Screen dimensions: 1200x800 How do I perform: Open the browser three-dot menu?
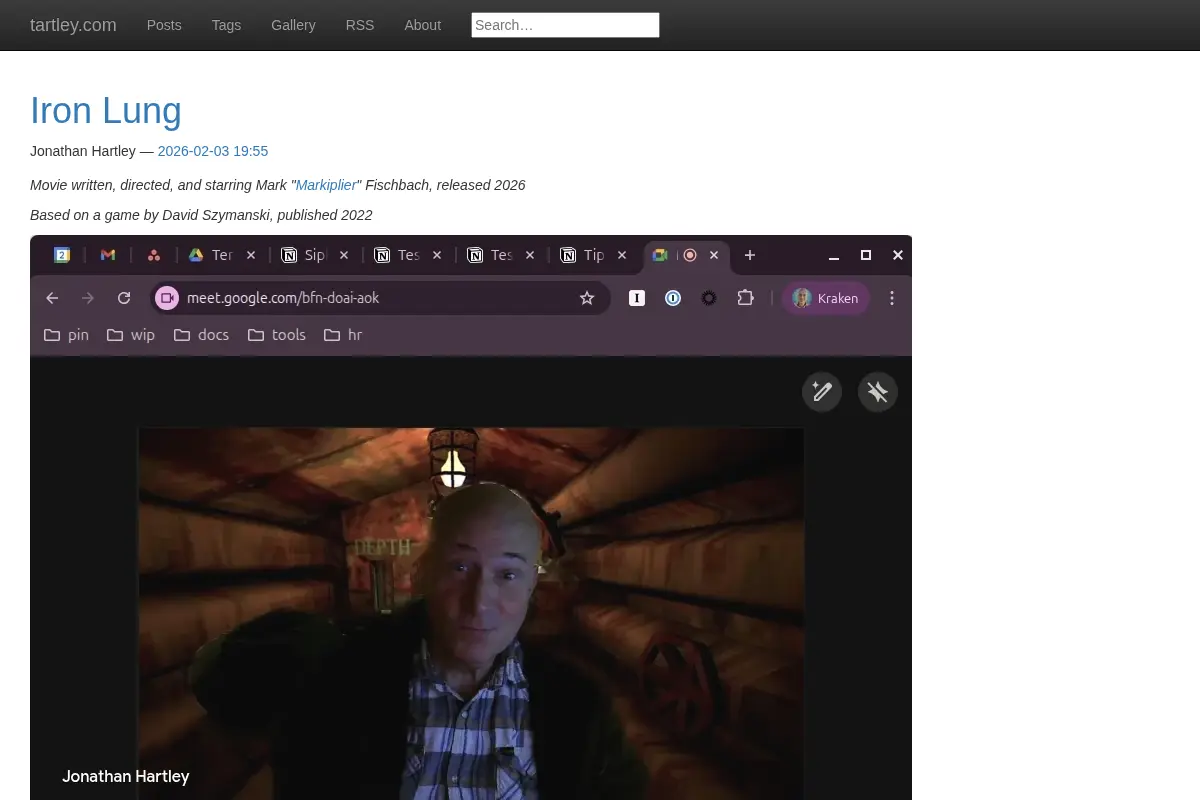click(892, 298)
